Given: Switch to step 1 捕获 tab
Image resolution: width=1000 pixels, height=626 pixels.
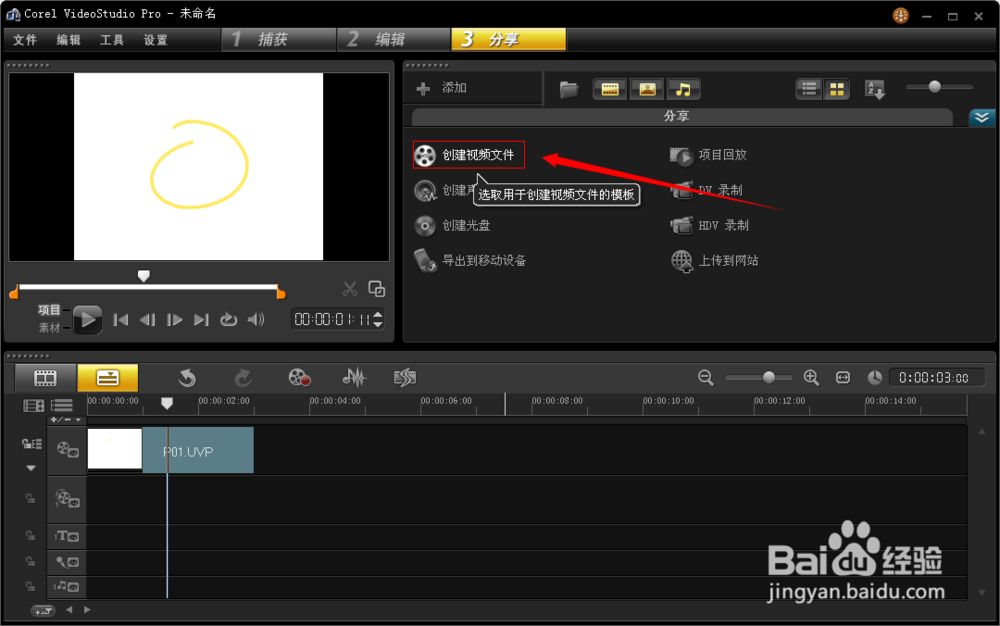Looking at the screenshot, I should coord(278,40).
